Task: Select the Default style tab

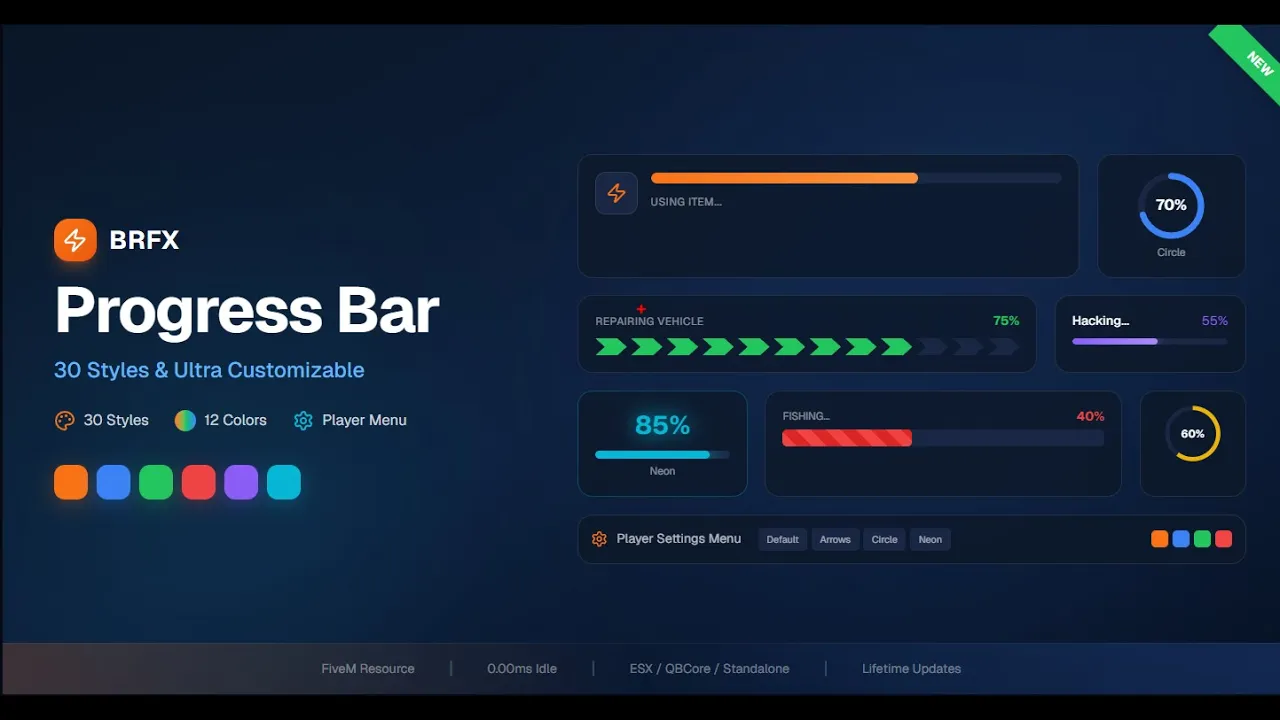Action: click(782, 540)
